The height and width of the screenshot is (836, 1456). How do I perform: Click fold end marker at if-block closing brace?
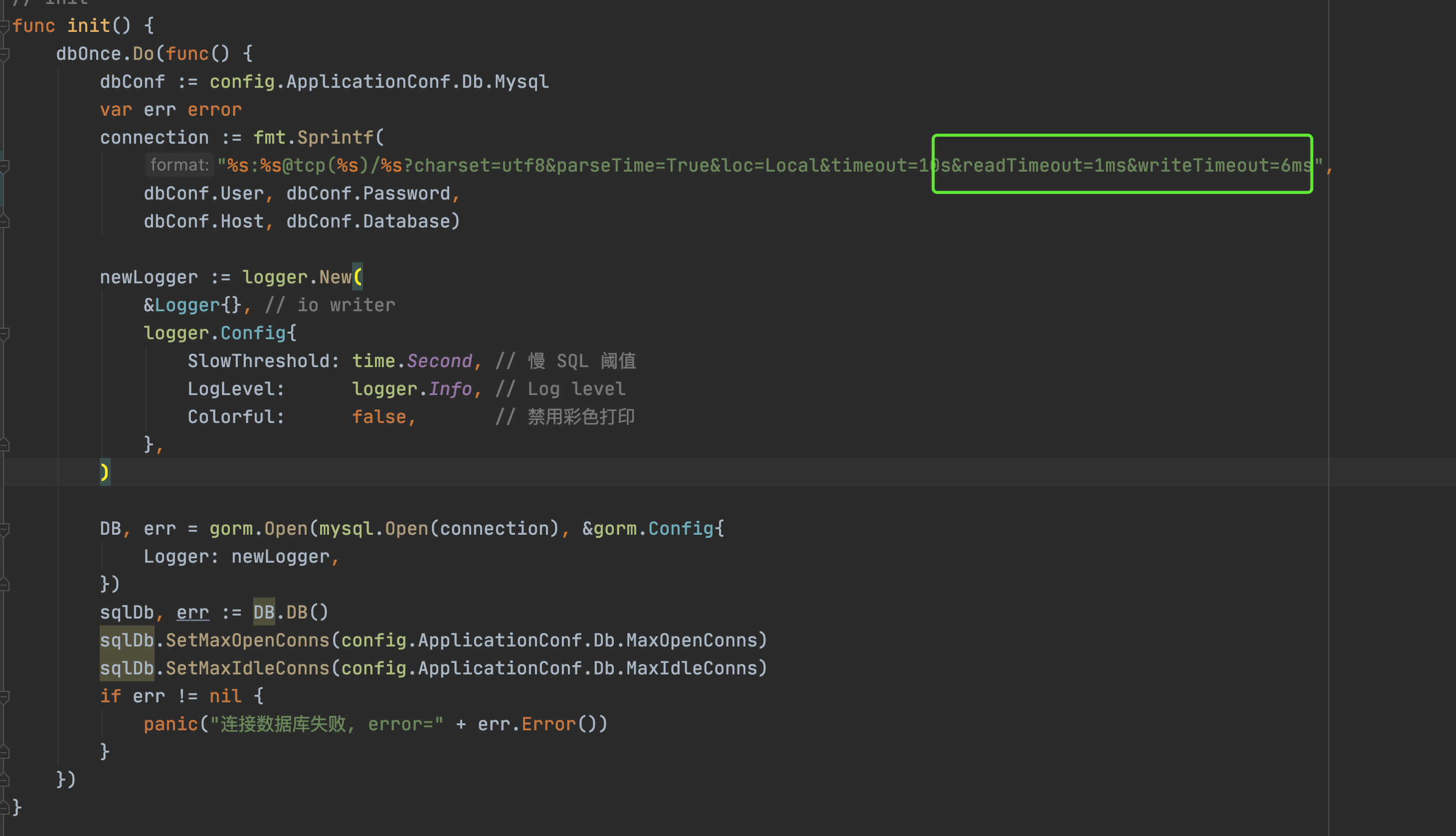coord(4,752)
